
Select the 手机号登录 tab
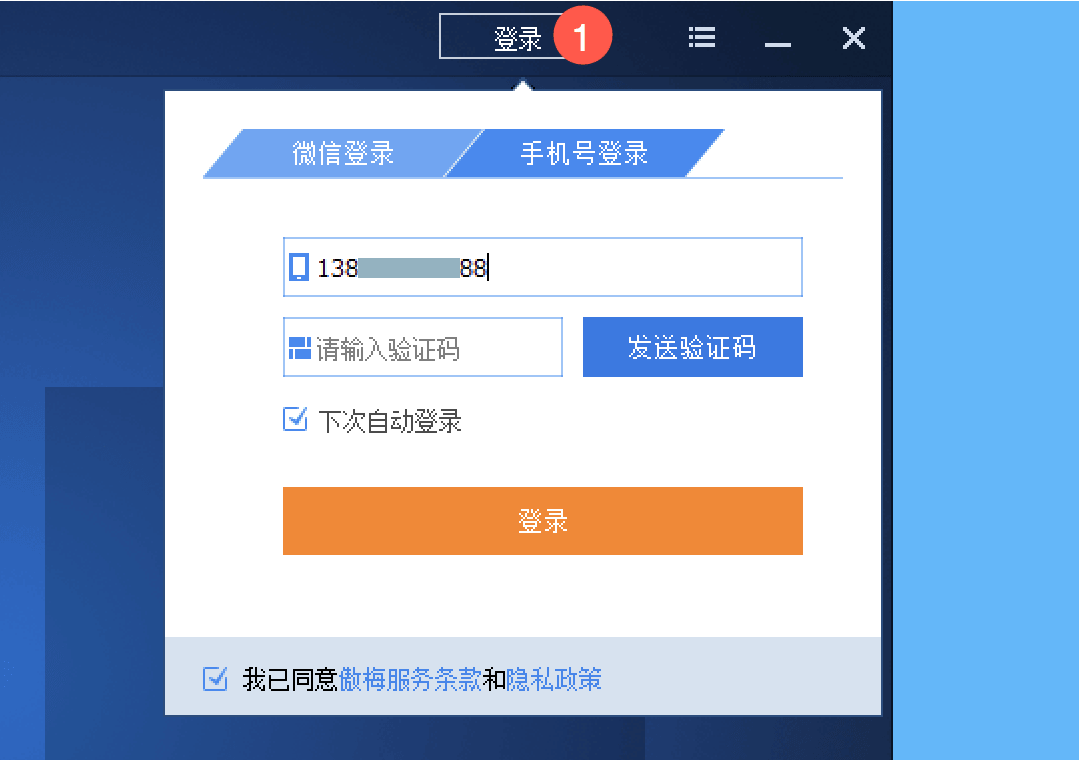[x=584, y=153]
